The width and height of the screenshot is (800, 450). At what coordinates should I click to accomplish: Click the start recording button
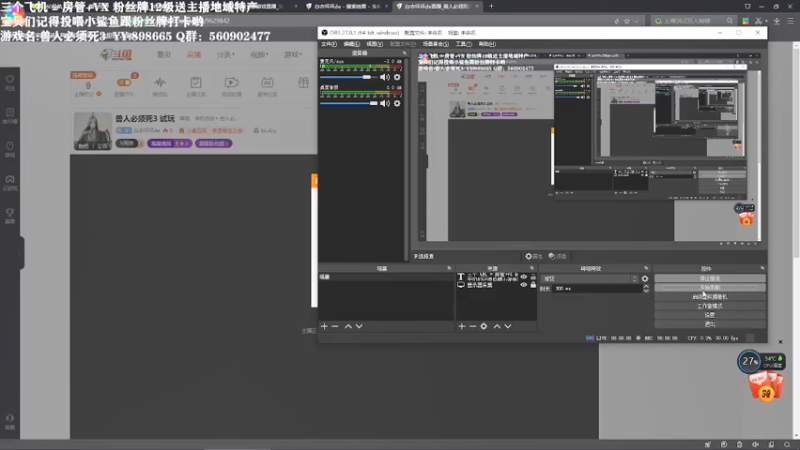point(710,287)
